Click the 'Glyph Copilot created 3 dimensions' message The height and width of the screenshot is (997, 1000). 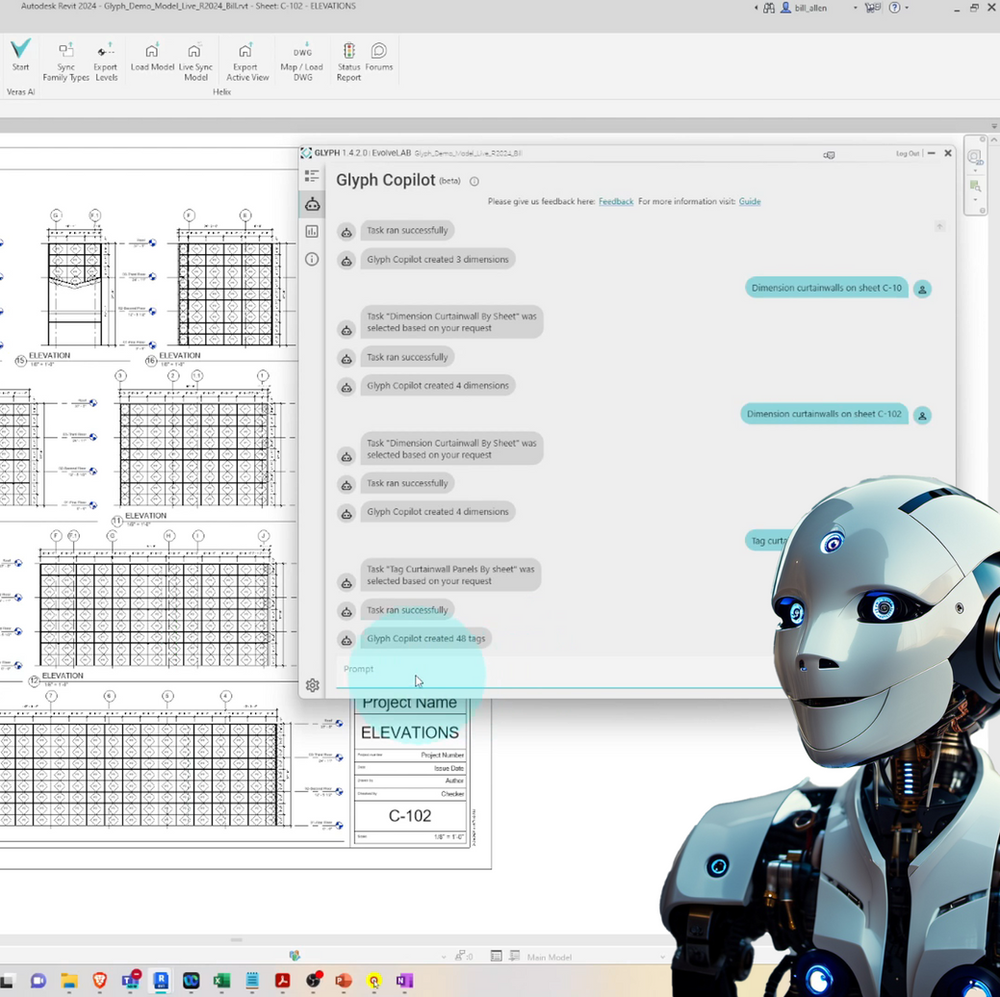click(x=438, y=259)
